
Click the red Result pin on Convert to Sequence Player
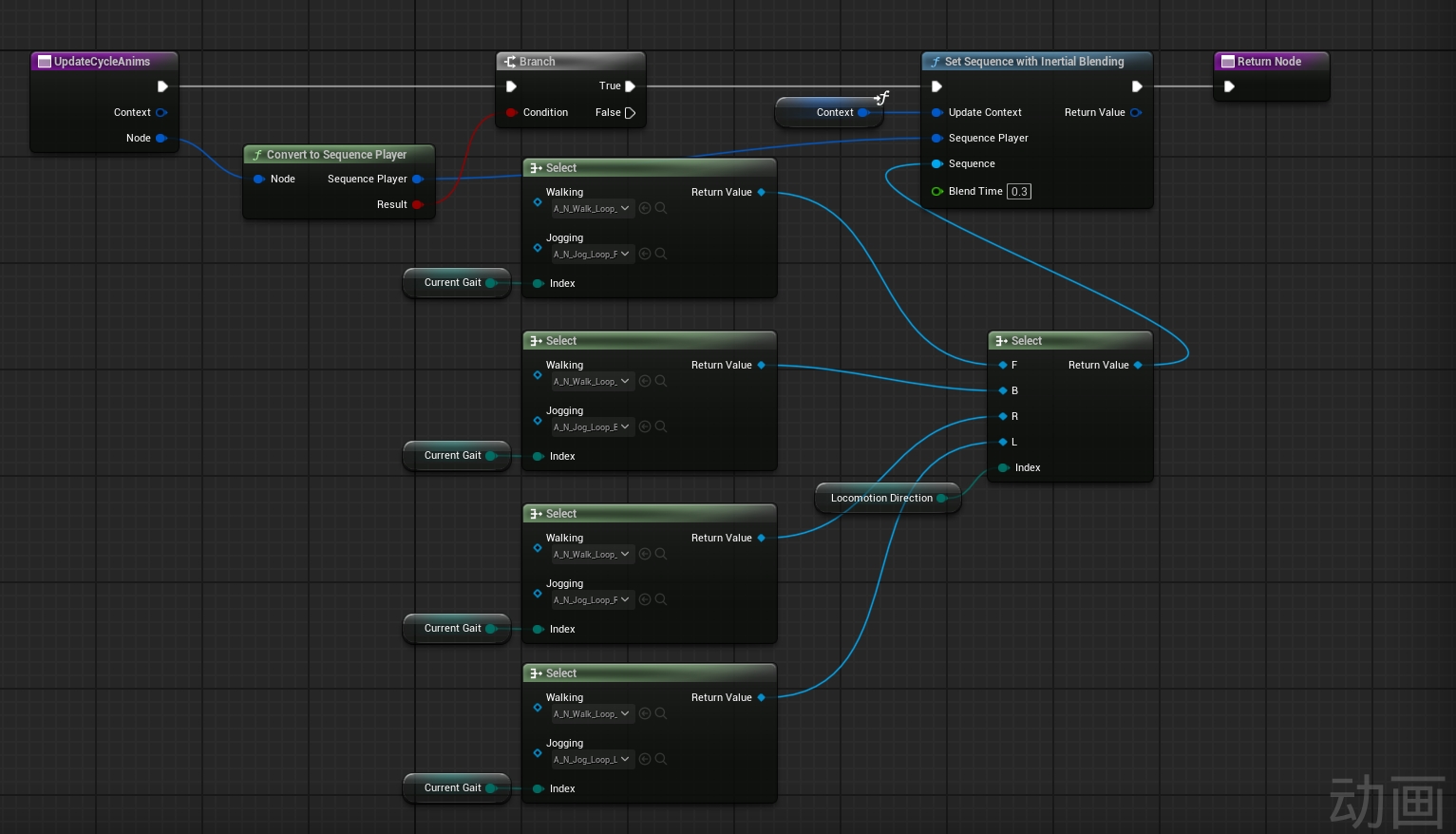[417, 204]
